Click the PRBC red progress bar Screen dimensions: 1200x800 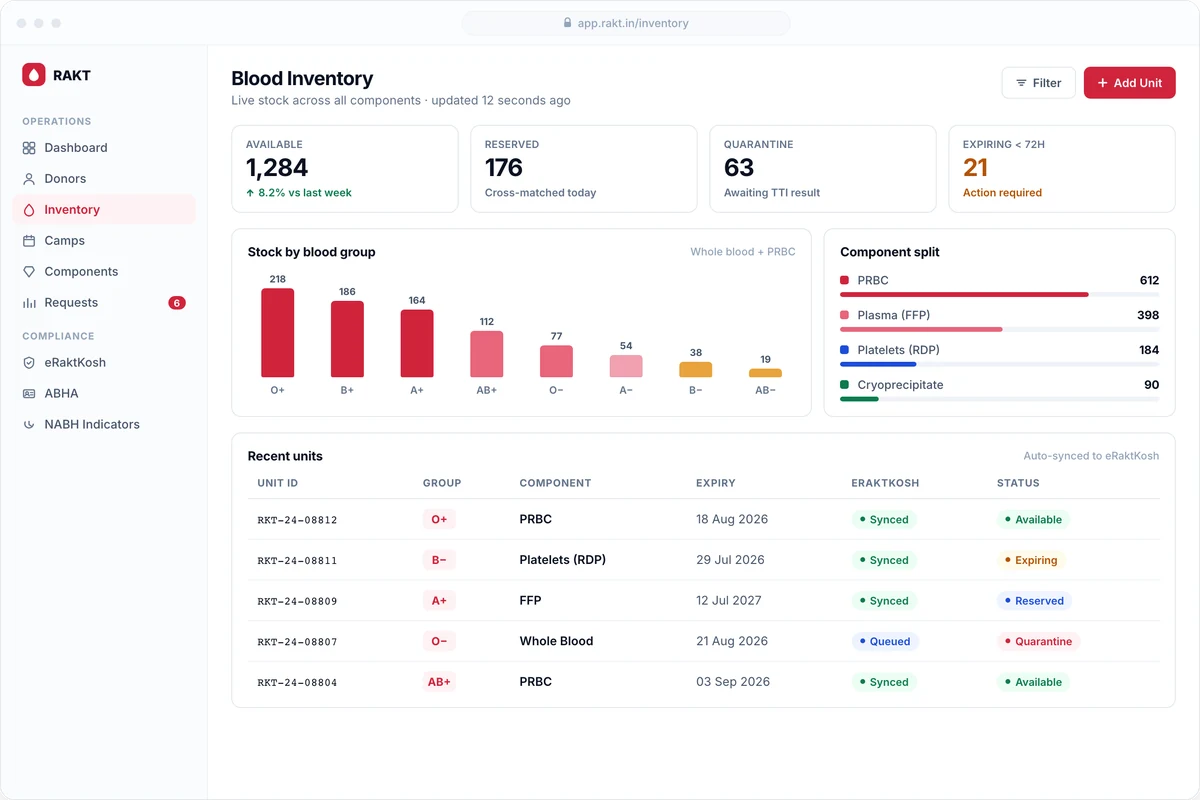[964, 295]
